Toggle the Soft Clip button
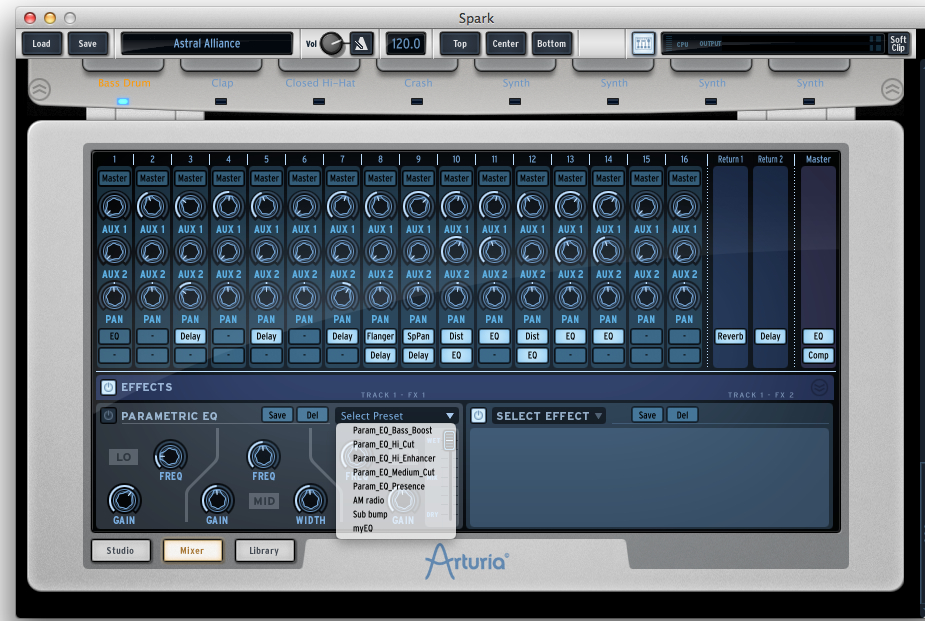The height and width of the screenshot is (621, 925). (898, 44)
